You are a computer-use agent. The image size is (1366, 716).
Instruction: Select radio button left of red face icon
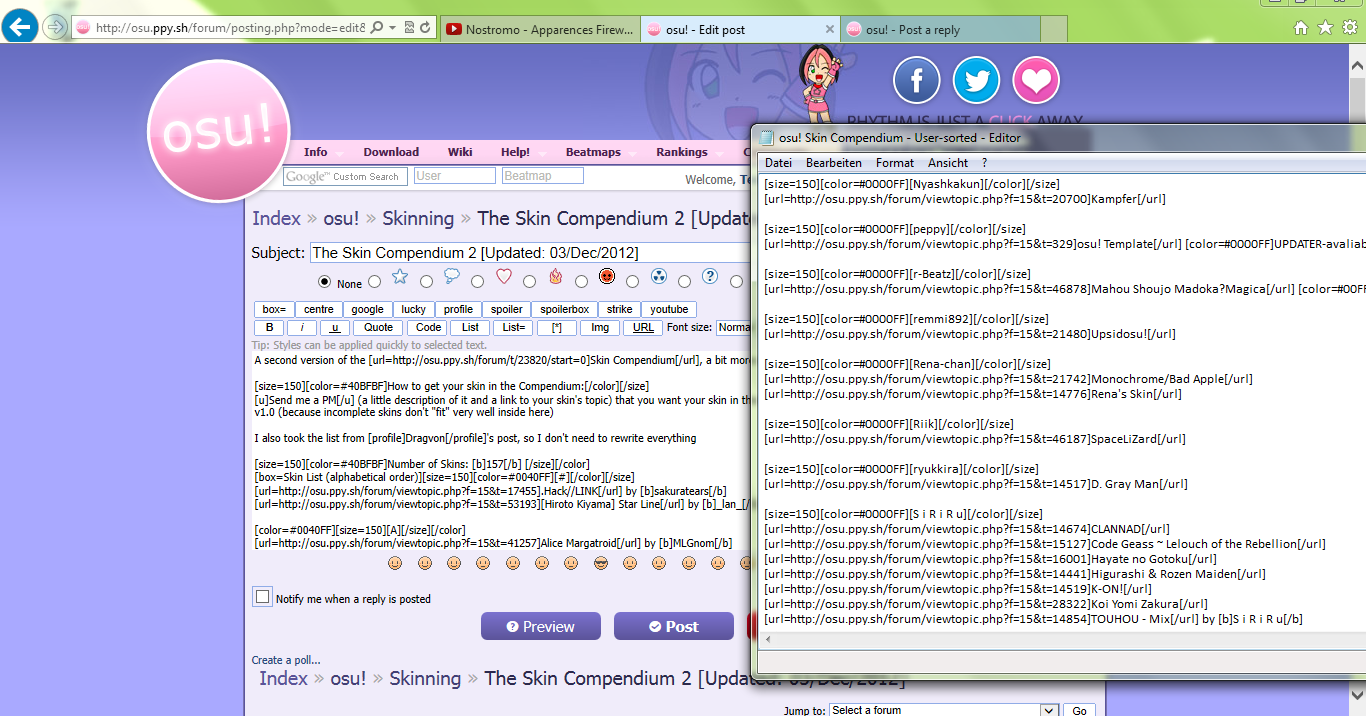tap(581, 282)
